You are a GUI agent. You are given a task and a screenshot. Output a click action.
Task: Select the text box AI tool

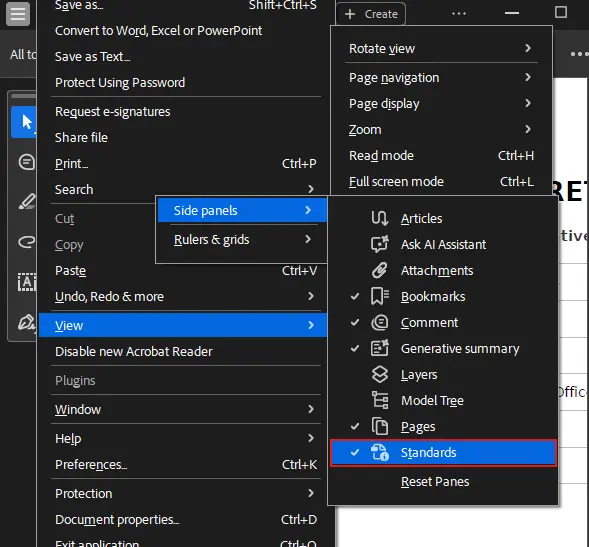[x=27, y=282]
